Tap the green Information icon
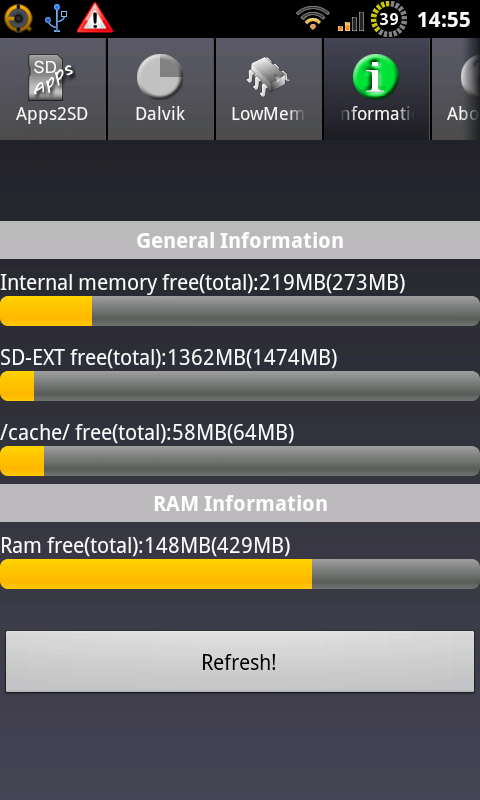Screen dimensions: 480x800 pos(375,77)
